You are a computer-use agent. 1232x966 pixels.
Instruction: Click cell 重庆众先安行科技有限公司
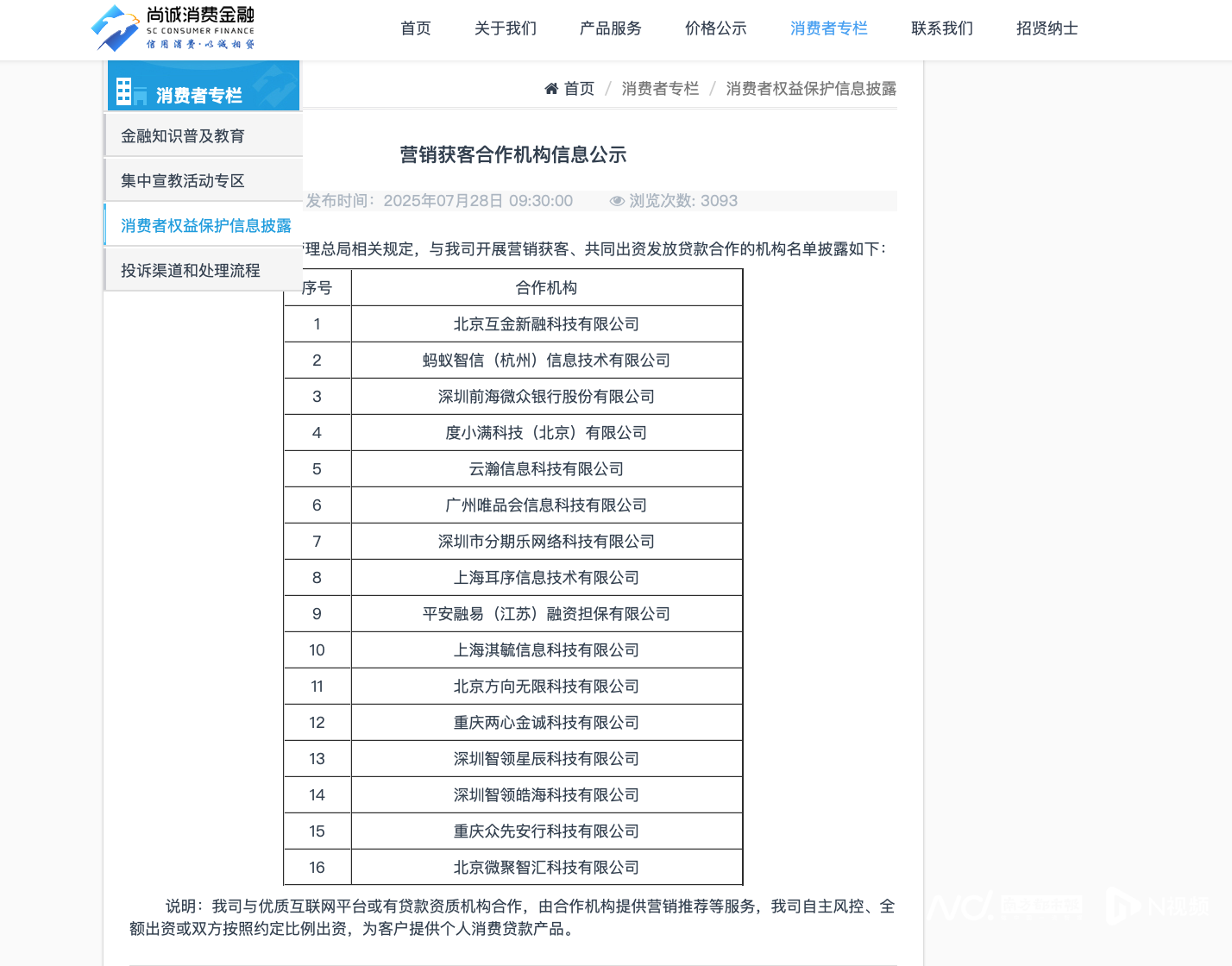(546, 831)
